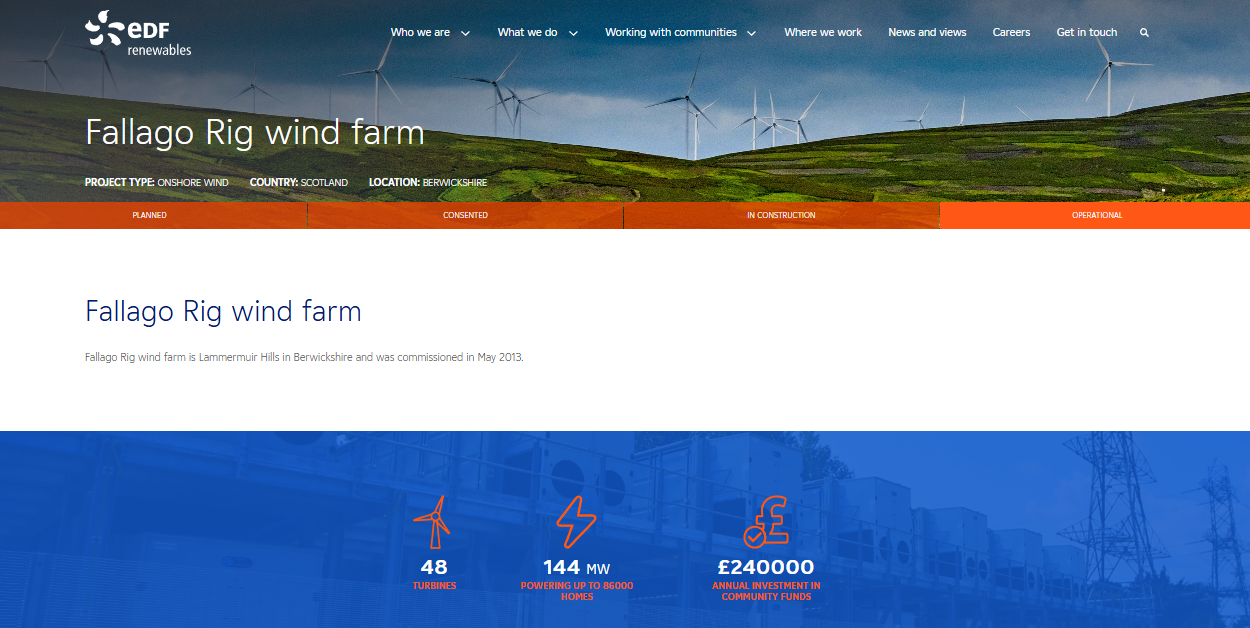Image resolution: width=1250 pixels, height=628 pixels.
Task: Click the Berwickshire location label
Action: pyautogui.click(x=456, y=183)
